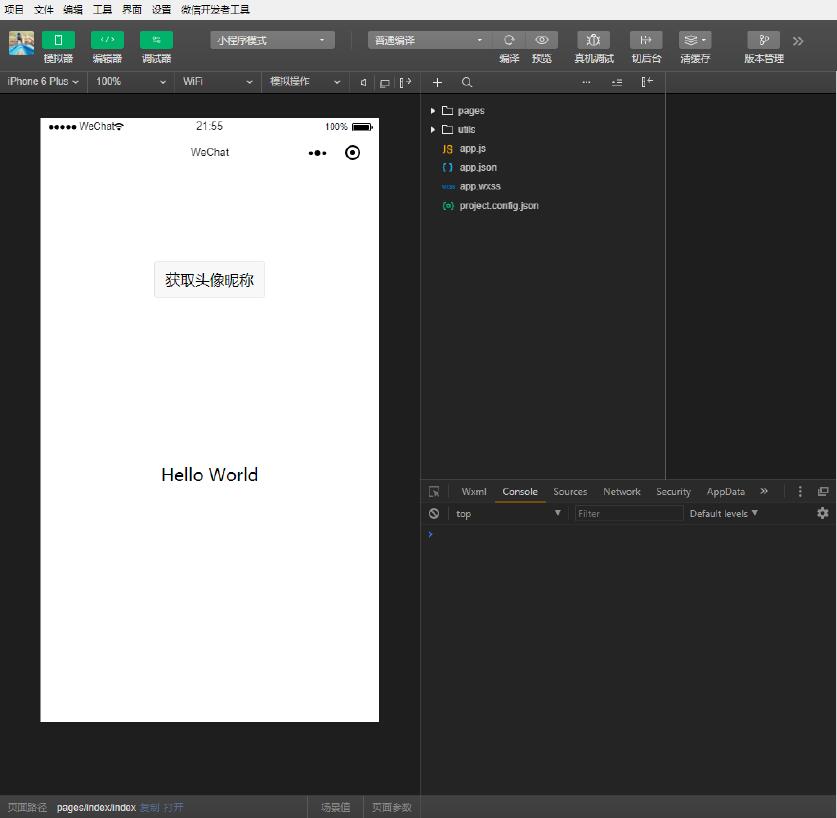Open the Interface menu
This screenshot has height=818, width=837.
click(x=132, y=10)
